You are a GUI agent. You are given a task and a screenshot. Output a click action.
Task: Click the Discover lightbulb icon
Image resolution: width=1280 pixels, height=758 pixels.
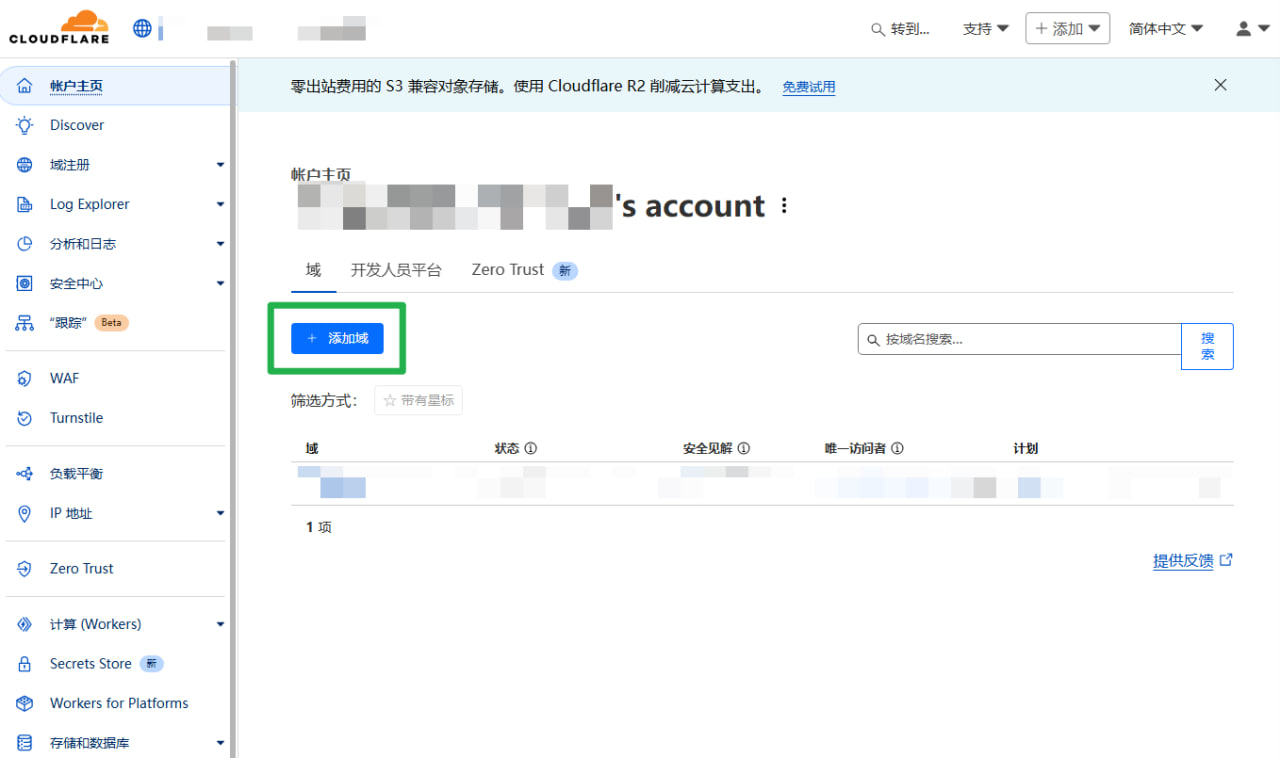coord(25,125)
